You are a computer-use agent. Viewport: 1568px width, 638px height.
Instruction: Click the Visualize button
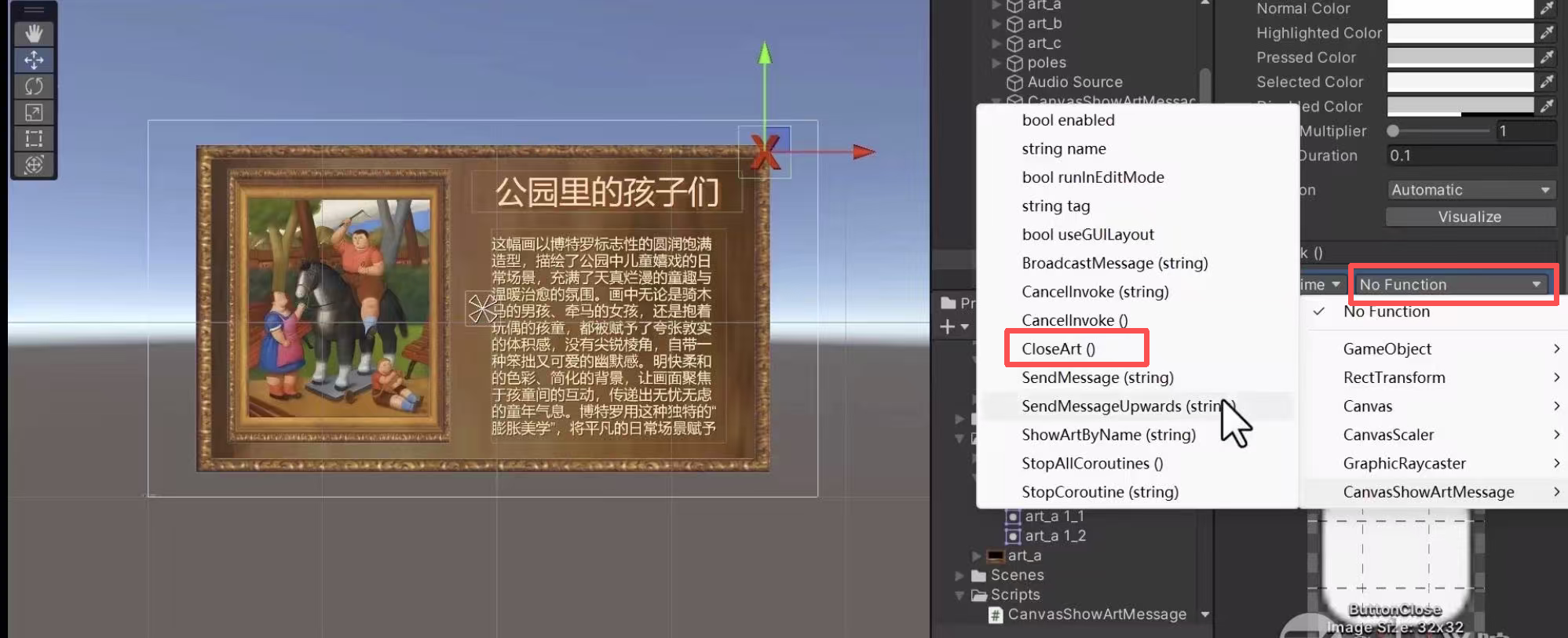click(1471, 217)
